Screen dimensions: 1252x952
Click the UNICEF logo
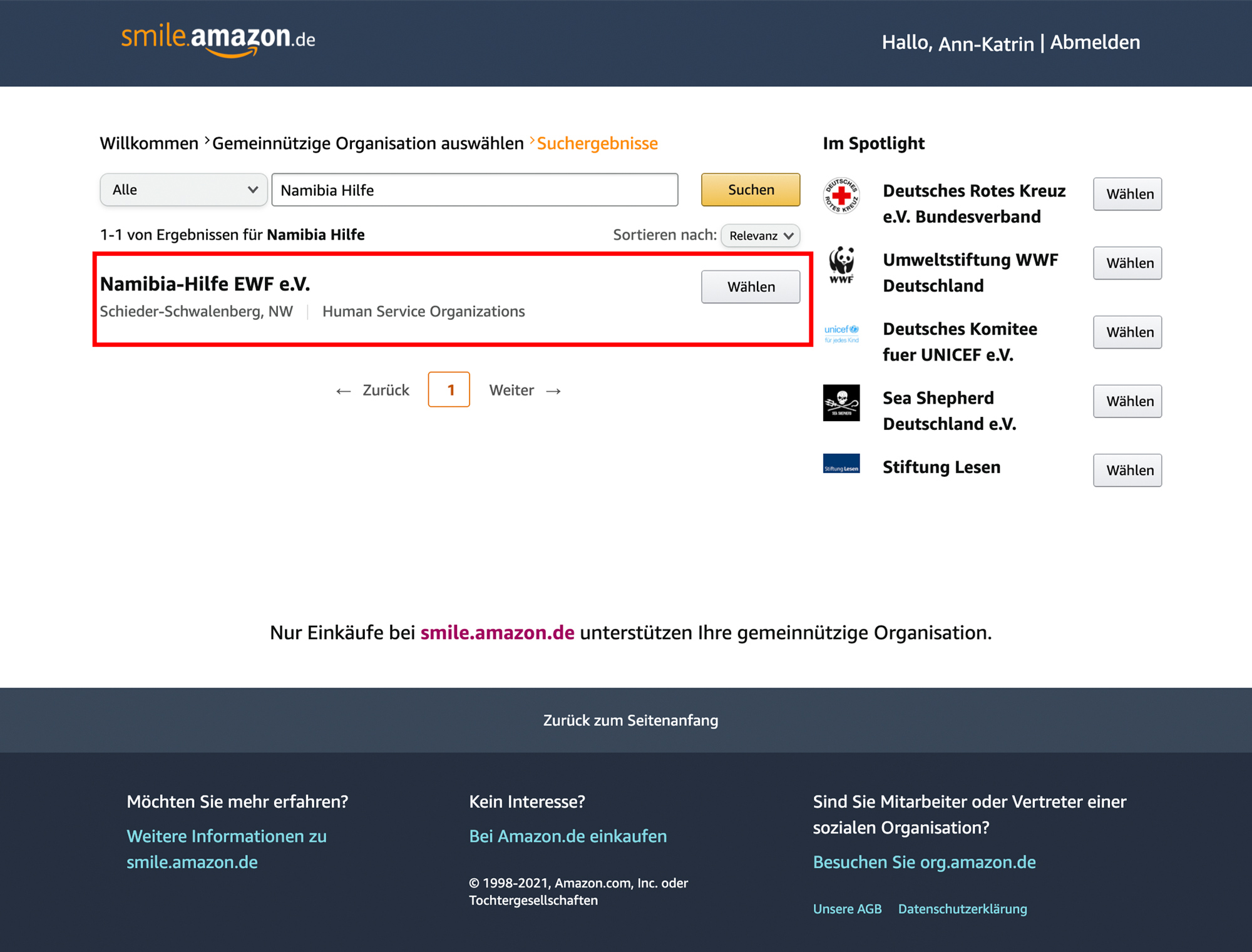coord(841,333)
